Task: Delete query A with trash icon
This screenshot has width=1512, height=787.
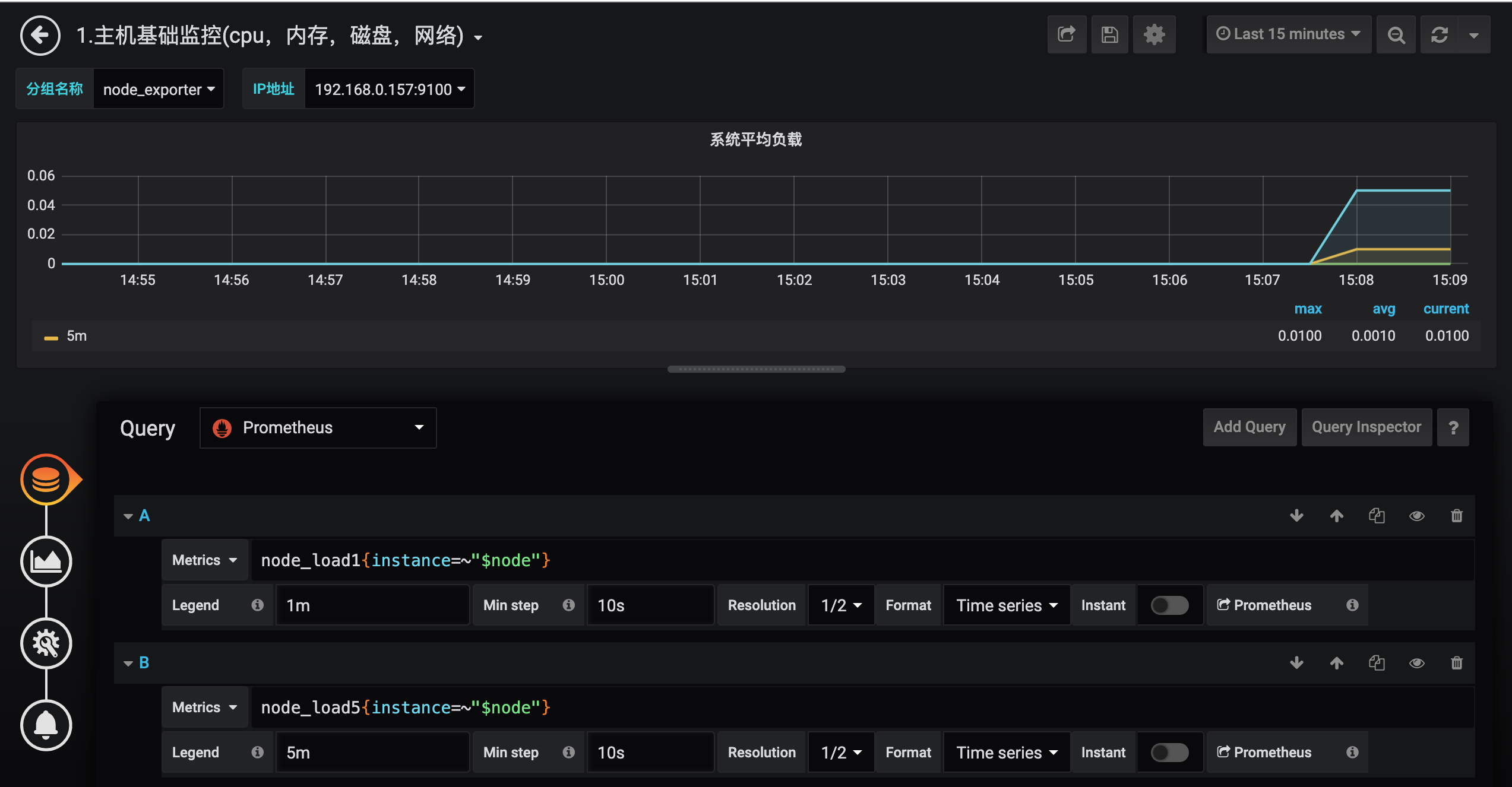Action: tap(1456, 516)
